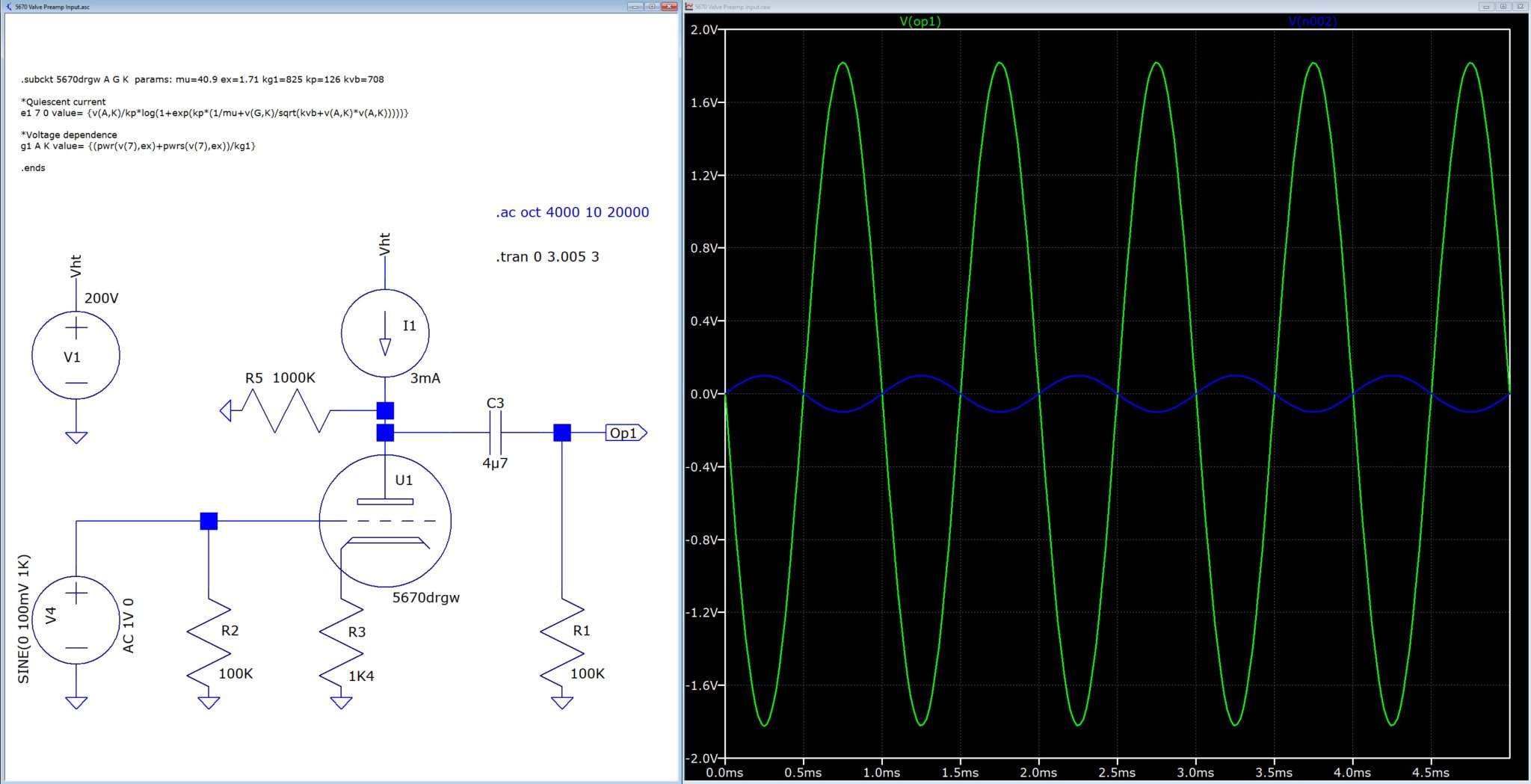Maximize the schematic window
The height and width of the screenshot is (784, 1531).
click(x=652, y=7)
